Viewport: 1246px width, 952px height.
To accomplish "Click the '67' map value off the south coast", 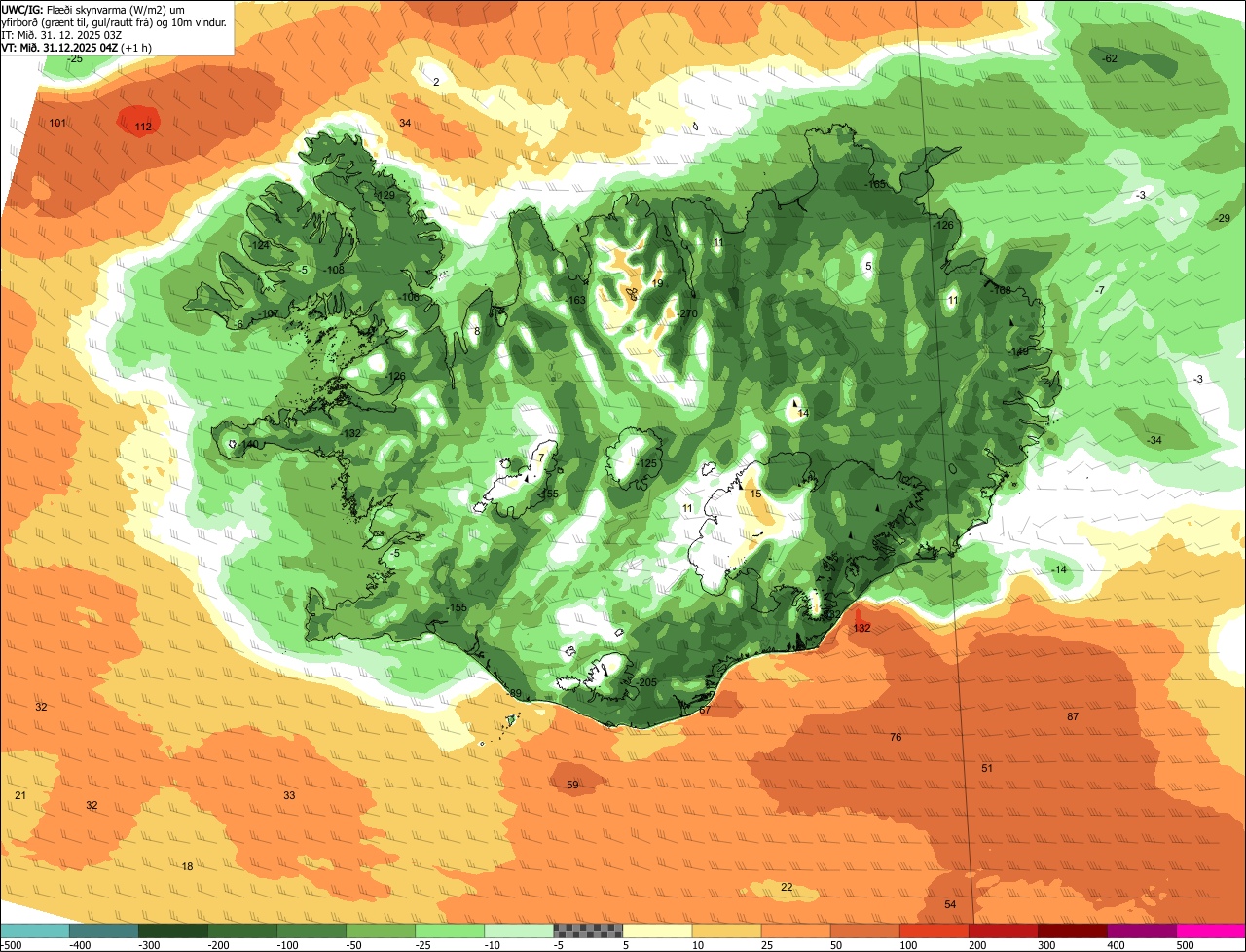I will click(705, 711).
